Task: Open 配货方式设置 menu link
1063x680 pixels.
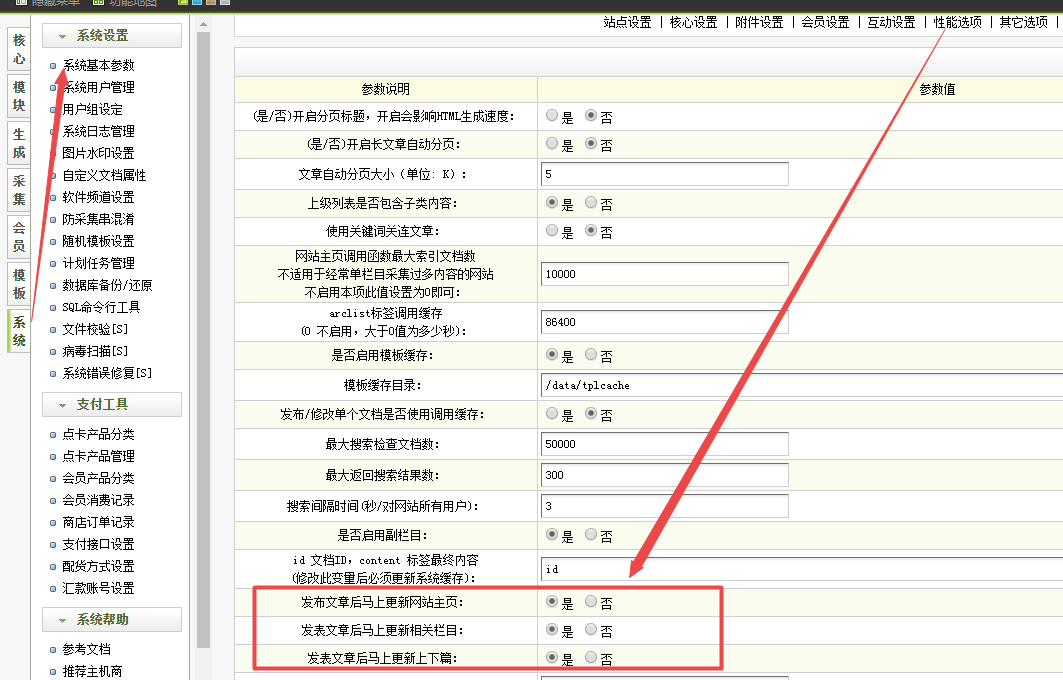Action: point(98,565)
